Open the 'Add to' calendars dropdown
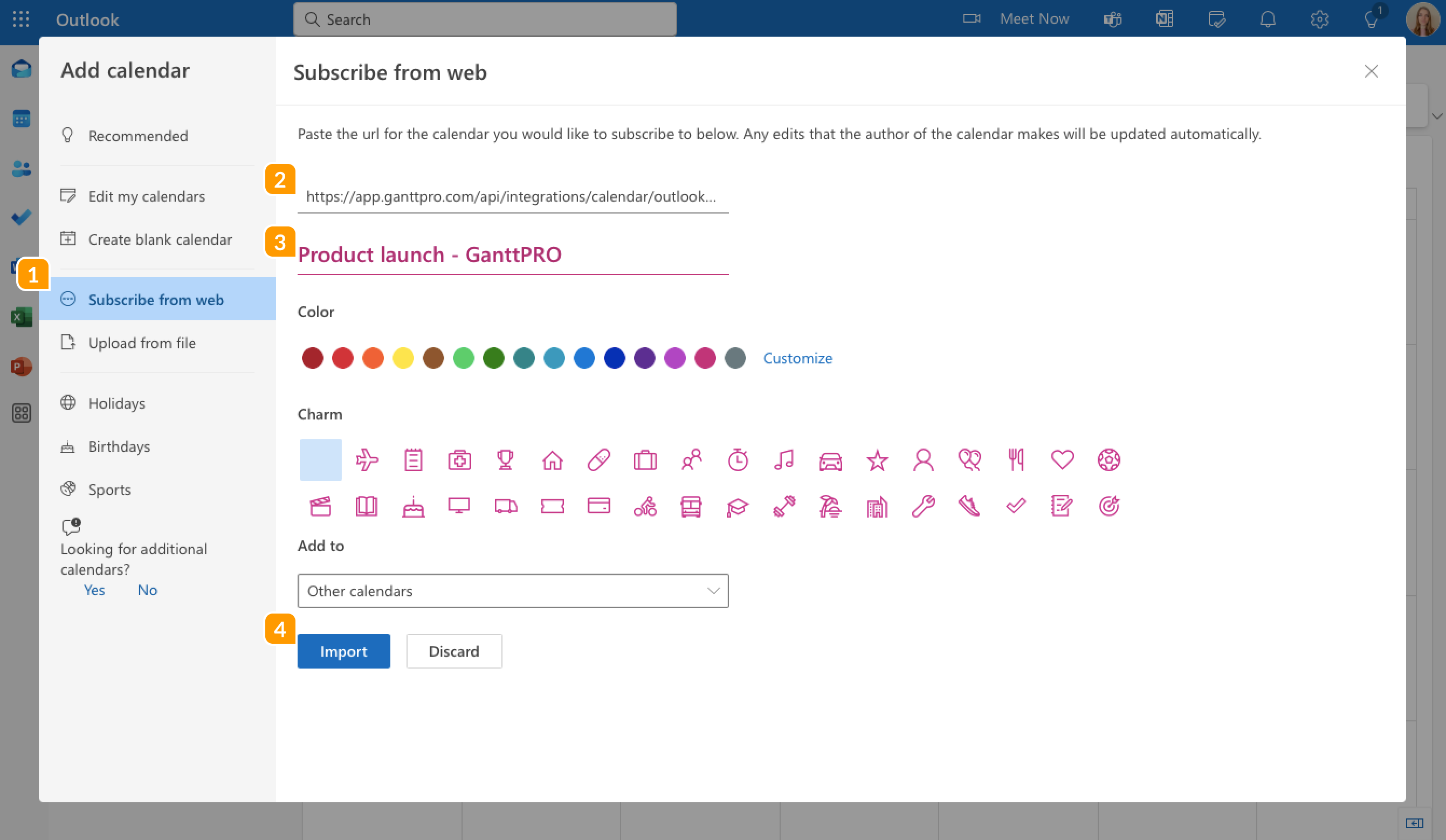Screen dimensions: 1446x840 (x=513, y=590)
